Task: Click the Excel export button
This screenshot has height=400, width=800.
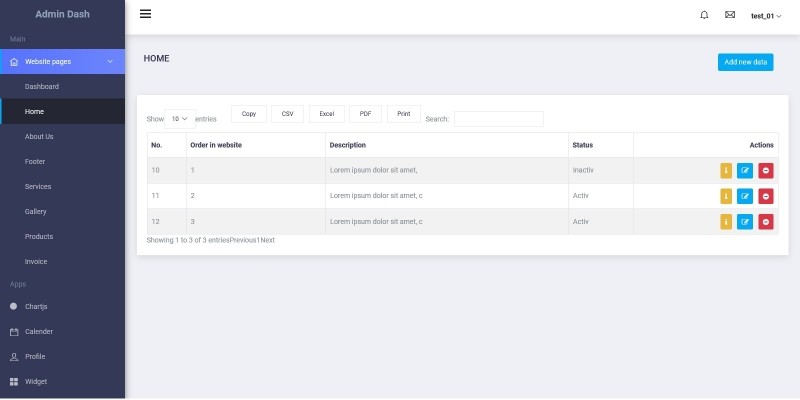Action: tap(326, 114)
